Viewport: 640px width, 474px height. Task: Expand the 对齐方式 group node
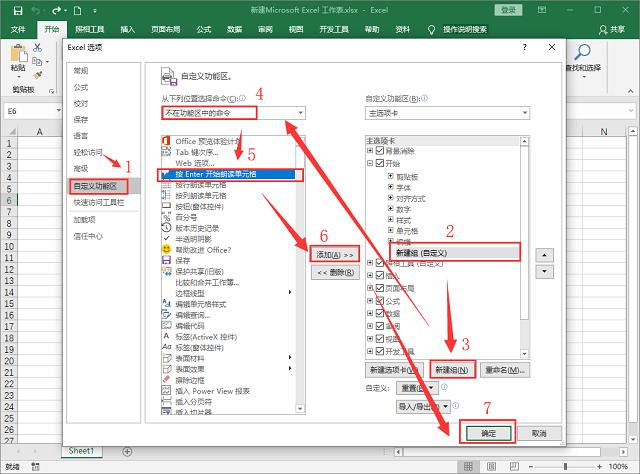391,198
